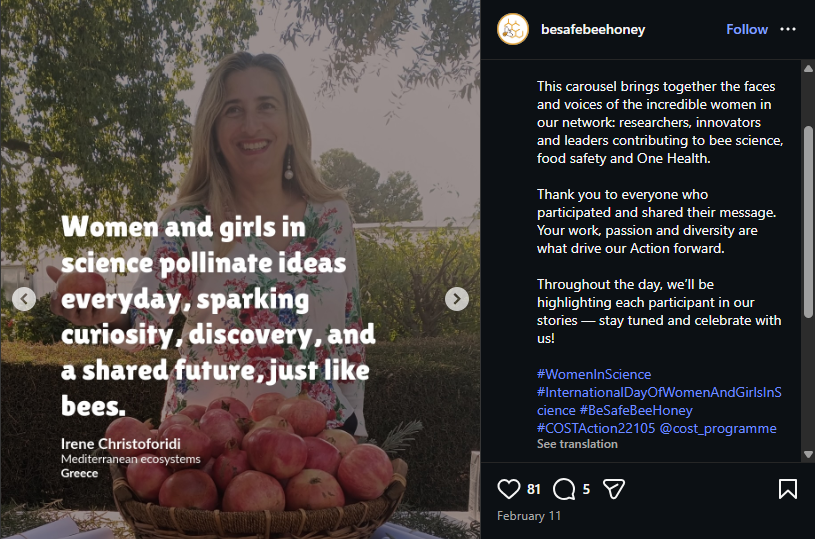This screenshot has height=539, width=815.
Task: Open the #InternationalDayOfWomenAndGirlsInScience hashtag
Action: pos(658,392)
